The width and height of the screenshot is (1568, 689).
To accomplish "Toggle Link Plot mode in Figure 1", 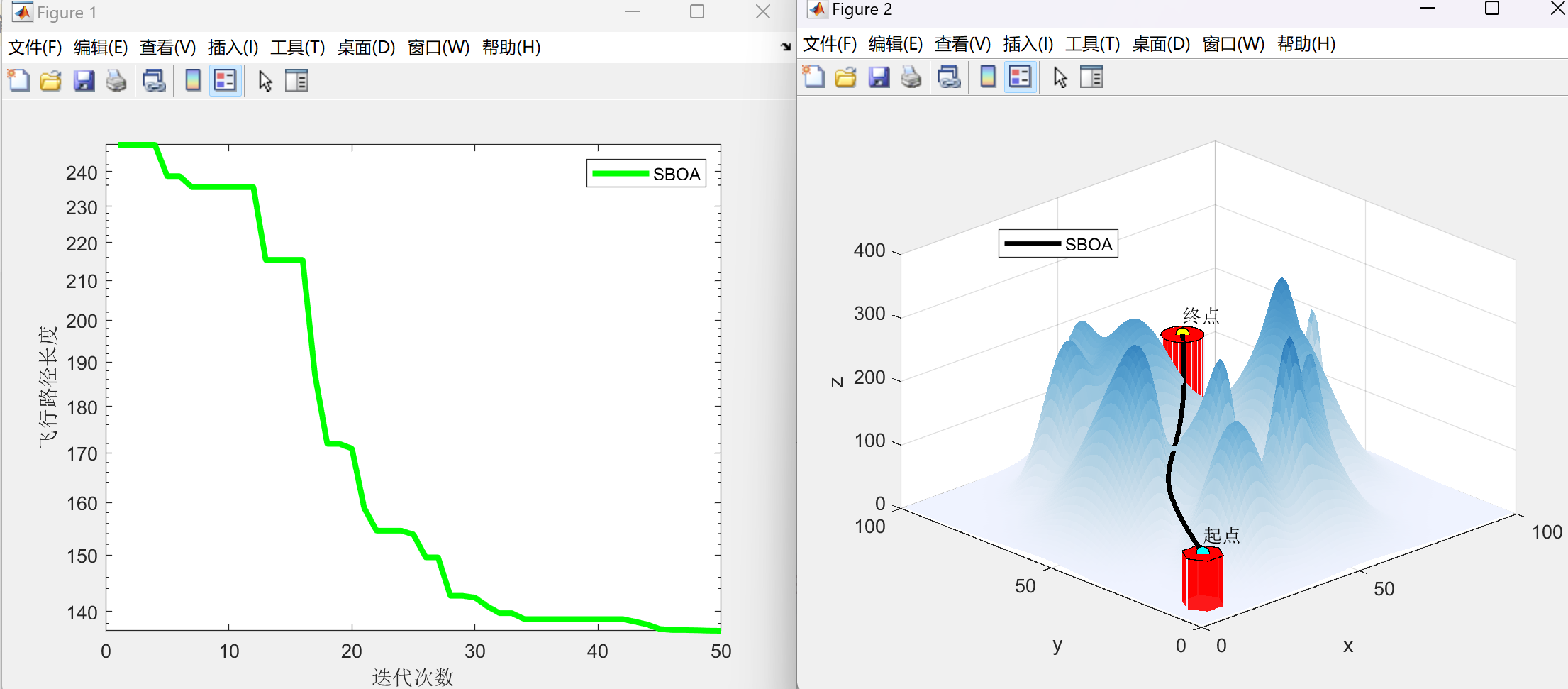I will (154, 80).
